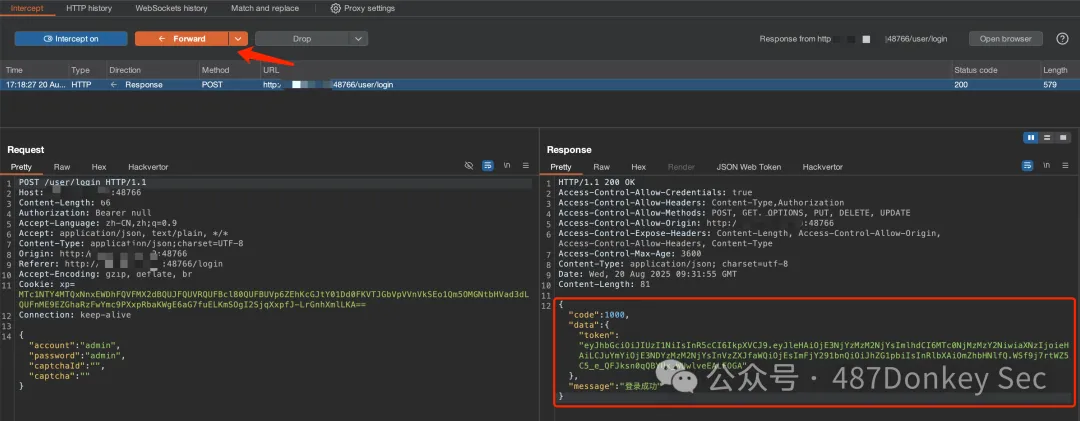Open the Request editor hamburger menu
The image size is (1080, 421).
526,166
